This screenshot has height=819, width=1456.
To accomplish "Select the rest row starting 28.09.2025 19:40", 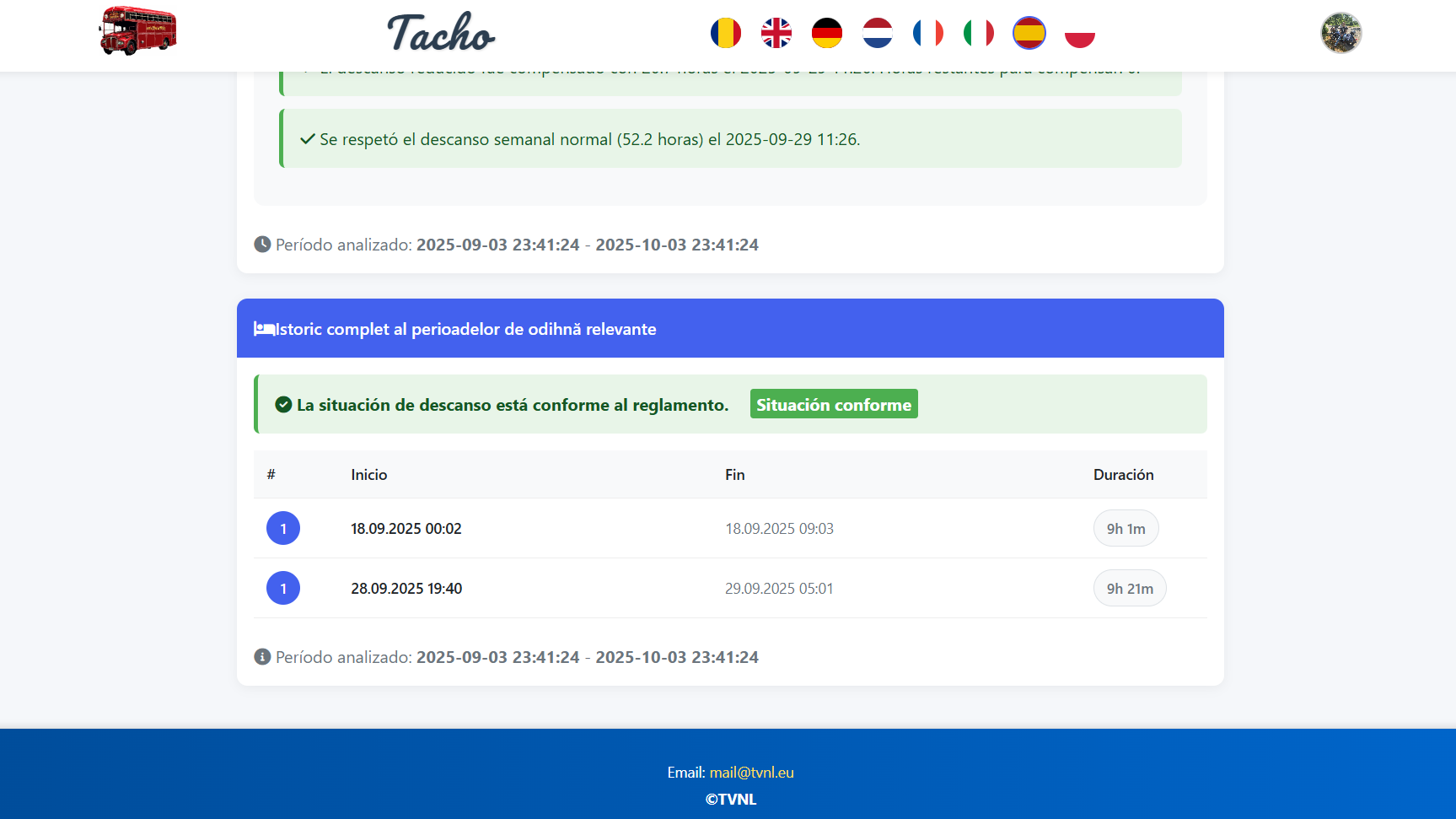I will [406, 589].
